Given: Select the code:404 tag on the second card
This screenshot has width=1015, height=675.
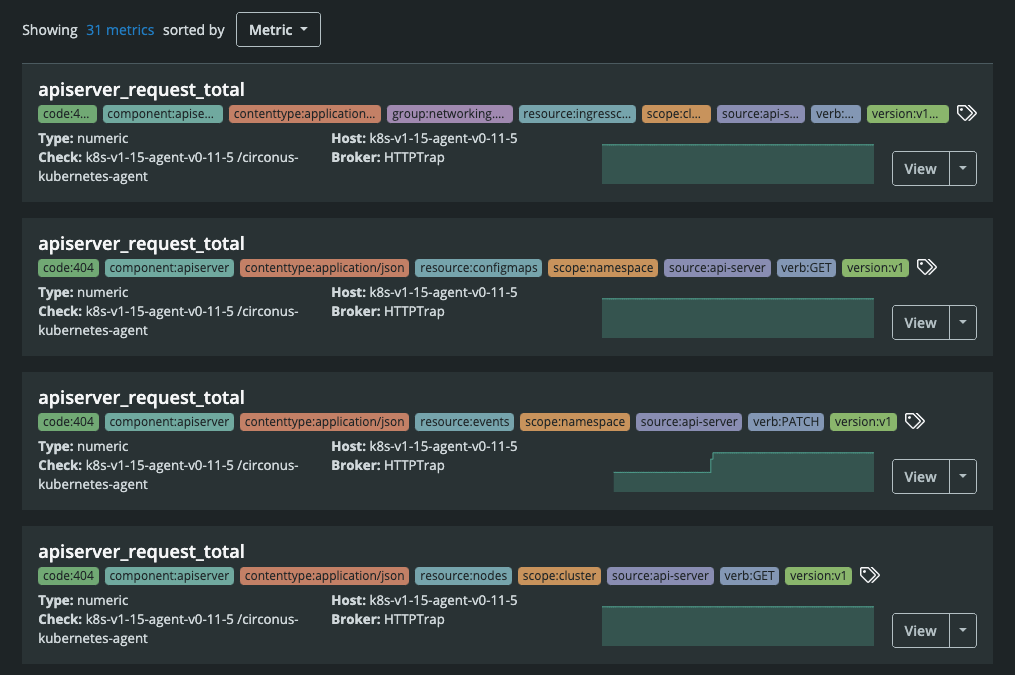Looking at the screenshot, I should click(x=66, y=267).
